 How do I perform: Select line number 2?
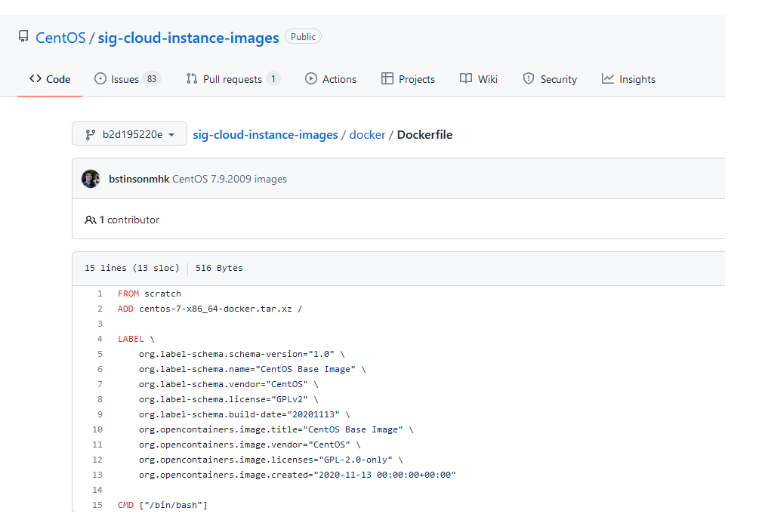point(99,309)
